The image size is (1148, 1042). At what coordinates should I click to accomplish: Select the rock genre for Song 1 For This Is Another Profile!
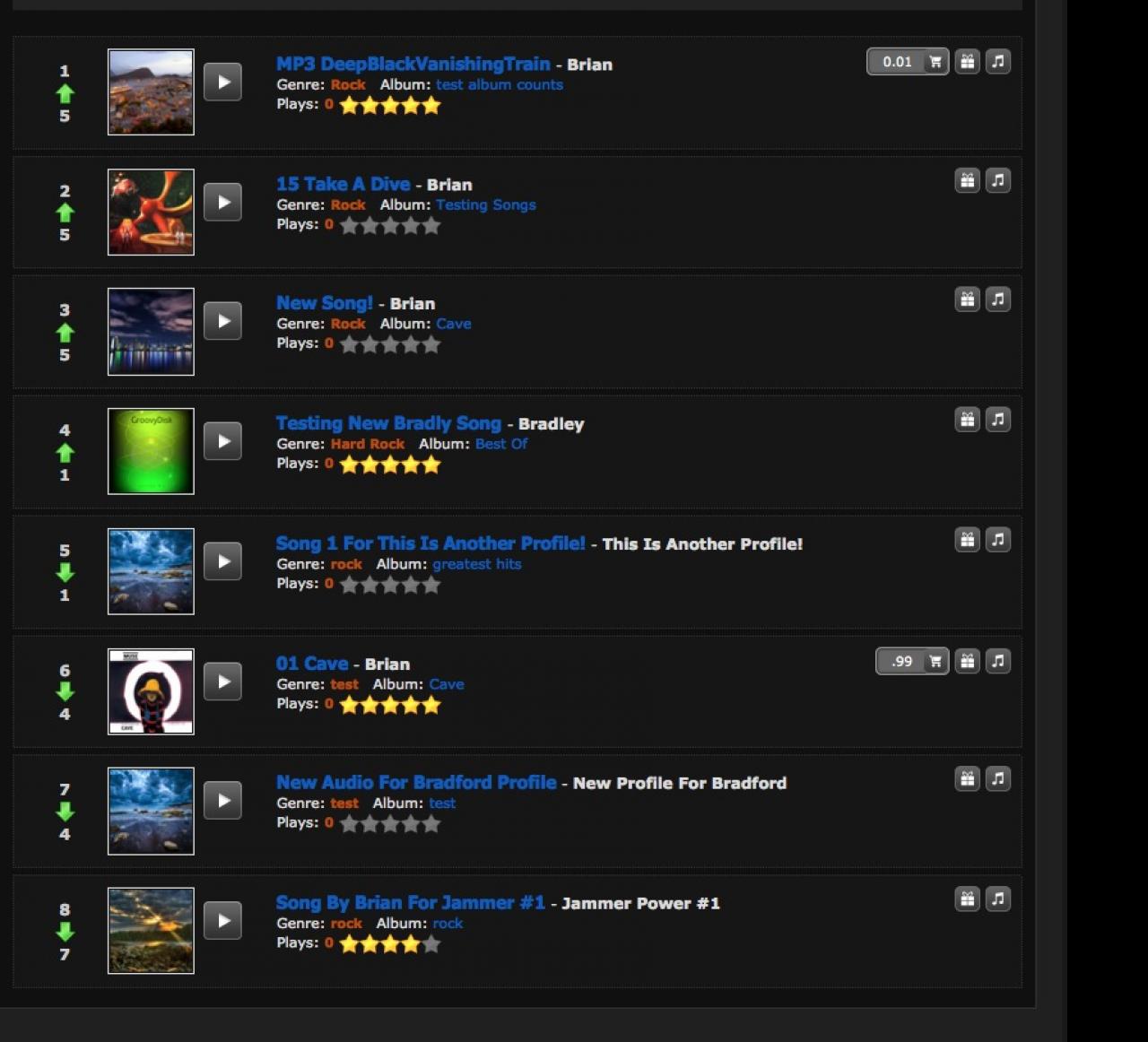pos(346,565)
